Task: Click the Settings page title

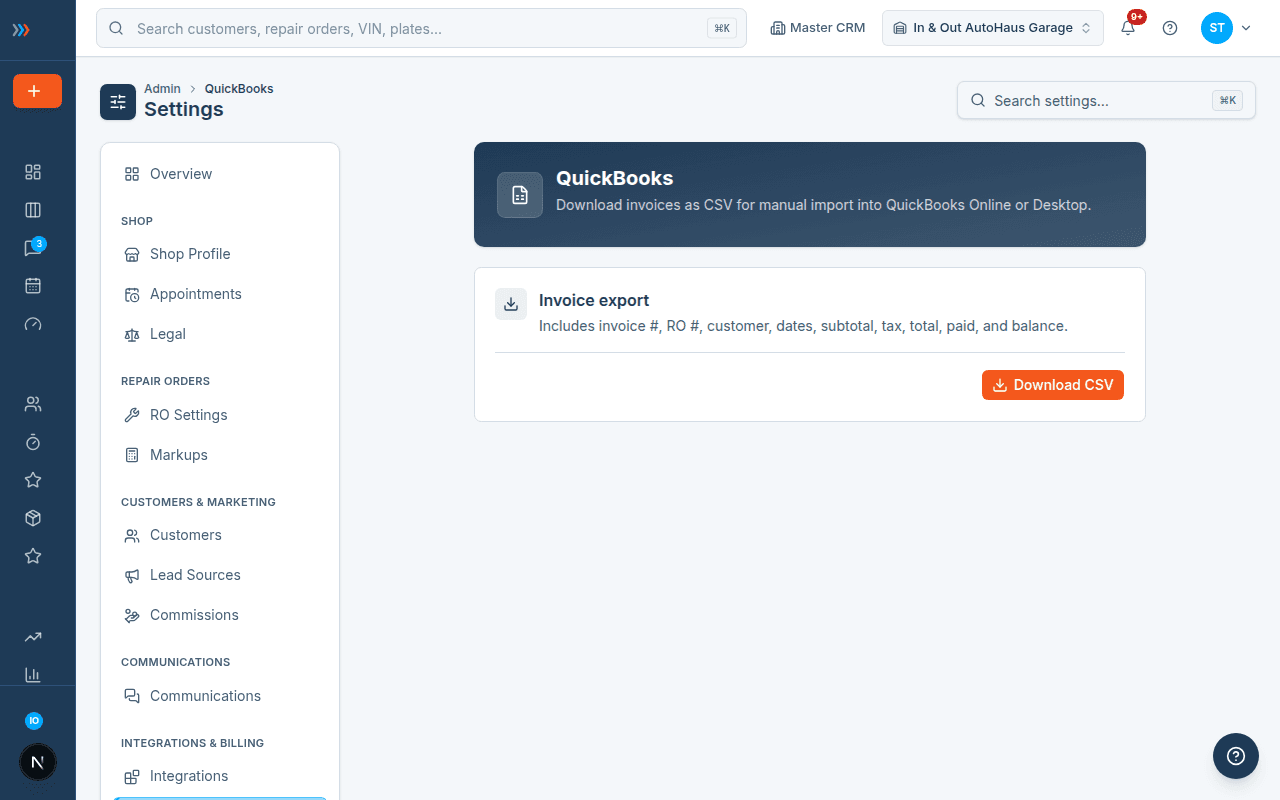Action: pos(184,109)
